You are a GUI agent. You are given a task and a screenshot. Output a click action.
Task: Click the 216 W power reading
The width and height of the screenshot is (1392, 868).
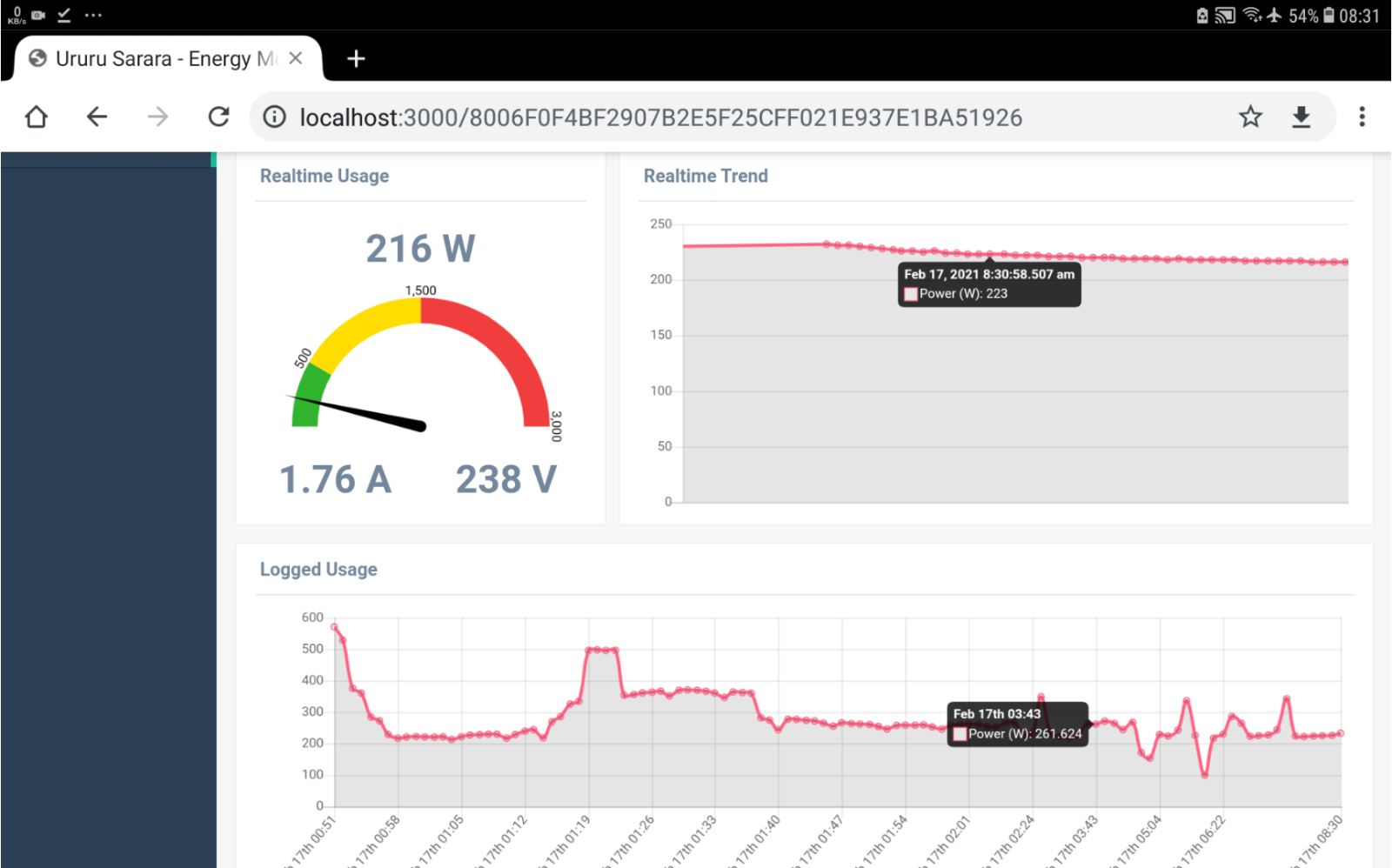click(420, 249)
